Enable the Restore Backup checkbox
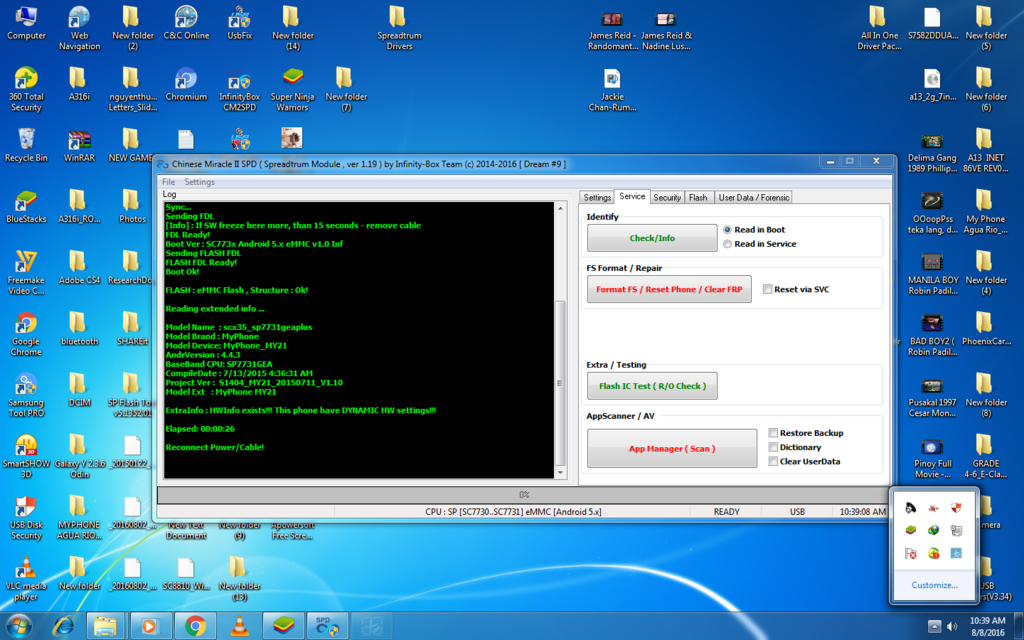1024x640 pixels. click(x=773, y=433)
